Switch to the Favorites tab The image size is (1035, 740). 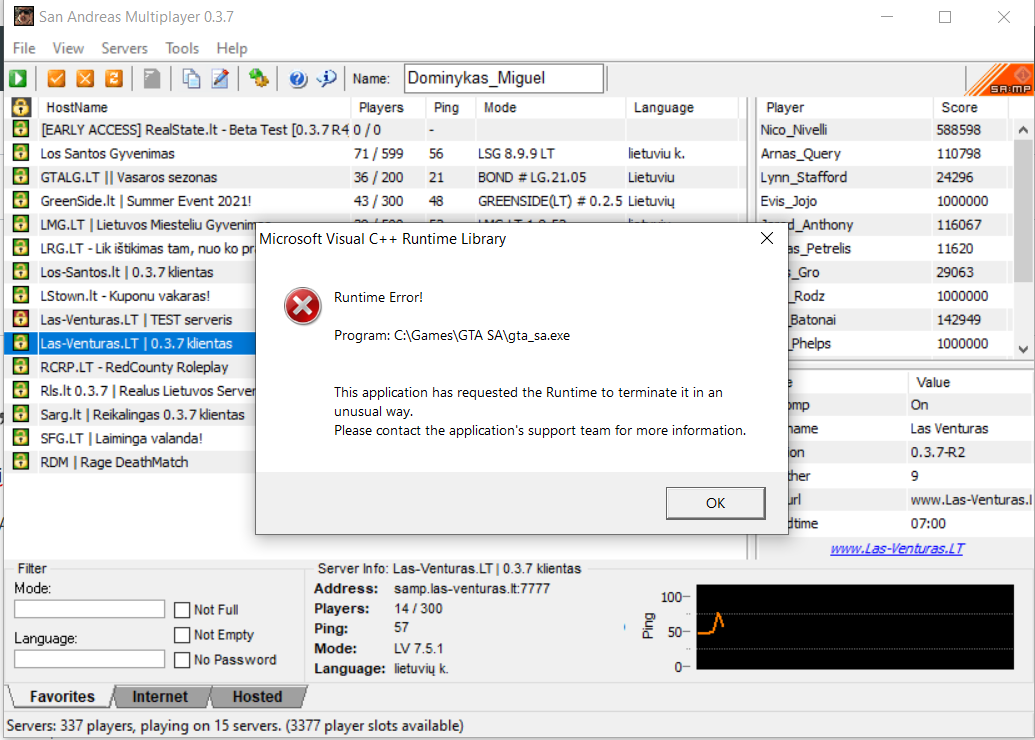(x=62, y=696)
